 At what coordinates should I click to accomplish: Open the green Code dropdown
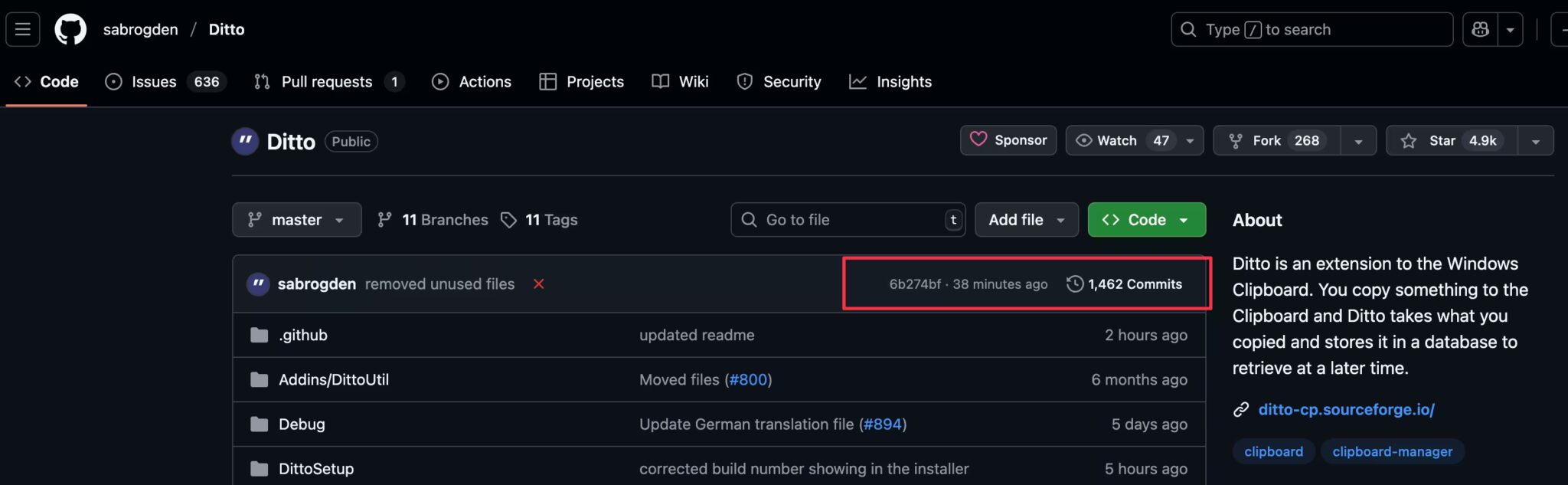[x=1145, y=219]
